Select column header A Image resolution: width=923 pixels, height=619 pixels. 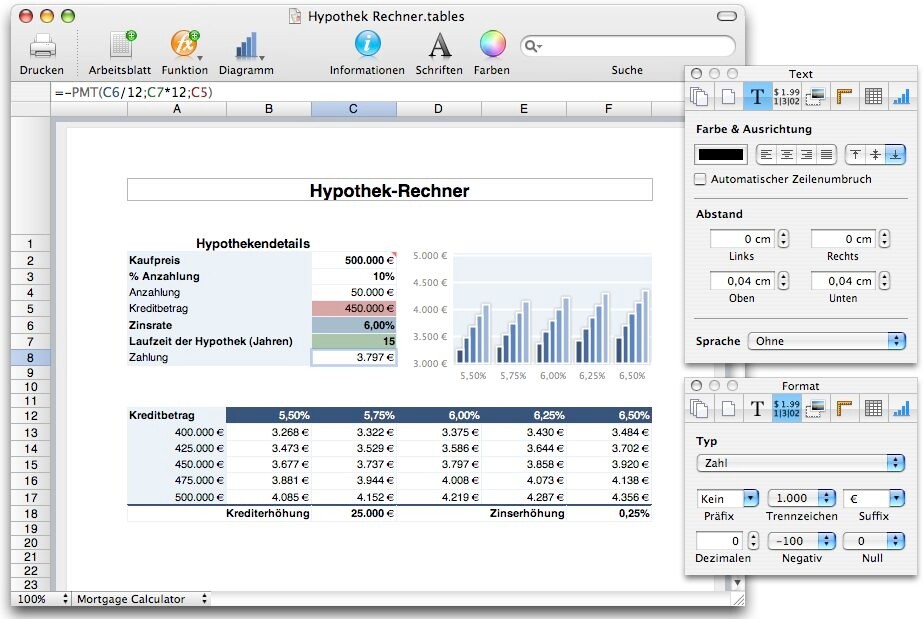[x=177, y=109]
